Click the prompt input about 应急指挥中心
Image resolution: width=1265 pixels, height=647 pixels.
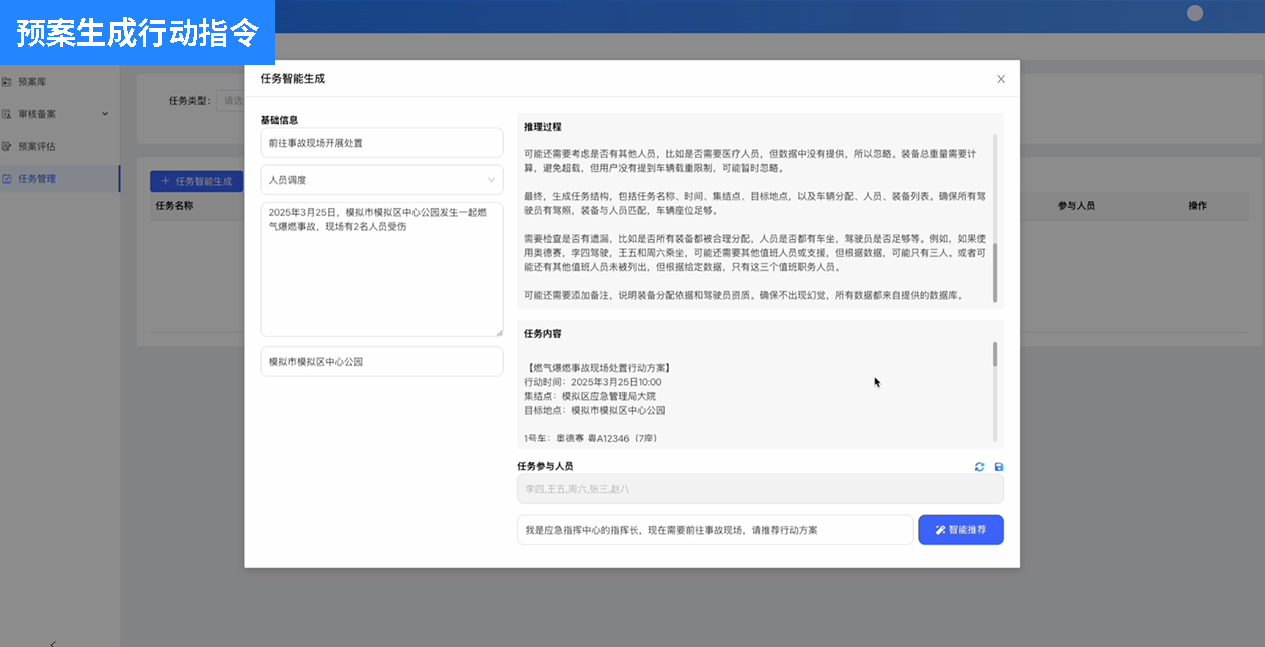715,530
